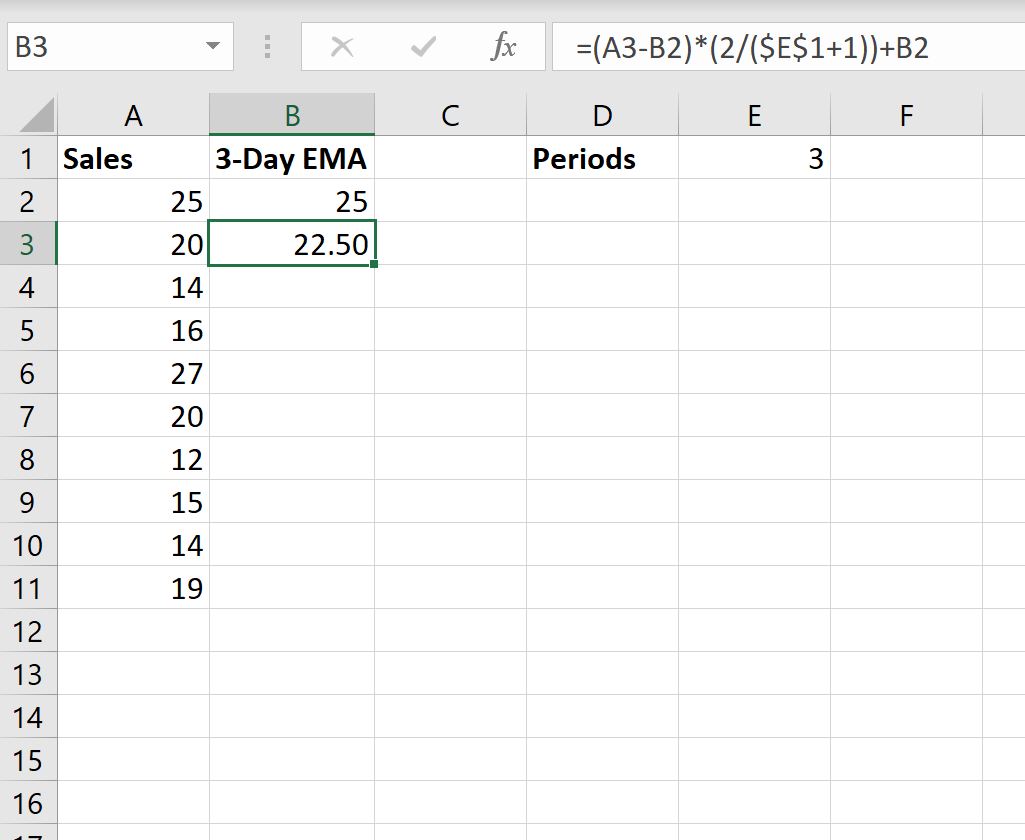Select row 11 header

[27, 588]
